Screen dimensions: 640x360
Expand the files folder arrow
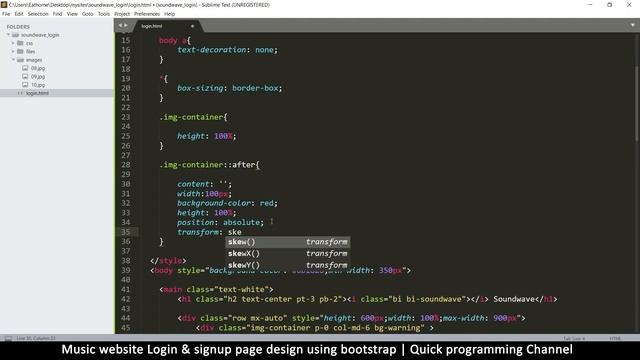pyautogui.click(x=13, y=51)
